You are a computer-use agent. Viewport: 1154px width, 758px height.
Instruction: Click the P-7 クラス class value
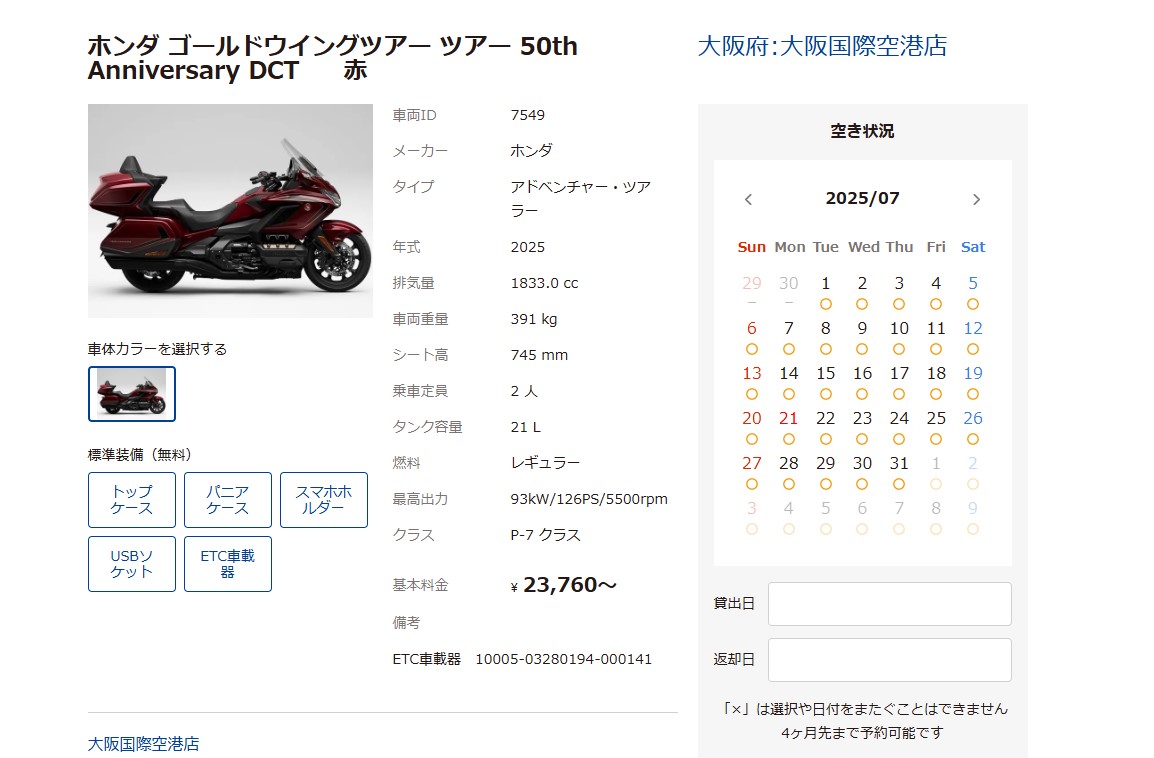[545, 535]
